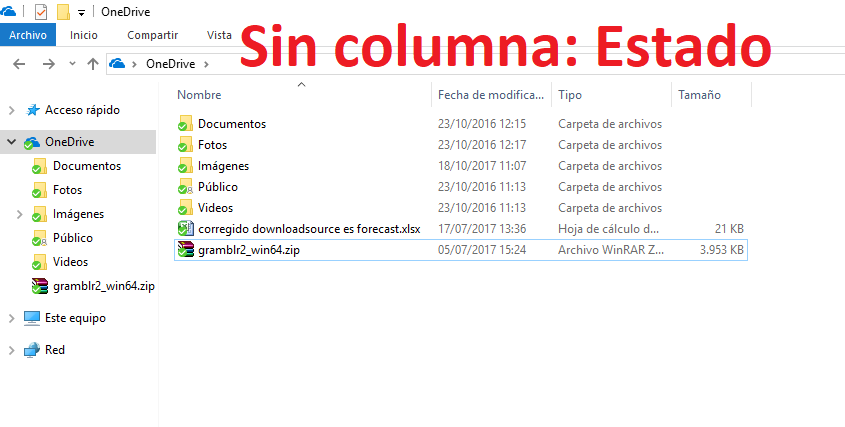This screenshot has height=427, width=845.
Task: Click the Este equipo label in sidebar
Action: (x=75, y=319)
